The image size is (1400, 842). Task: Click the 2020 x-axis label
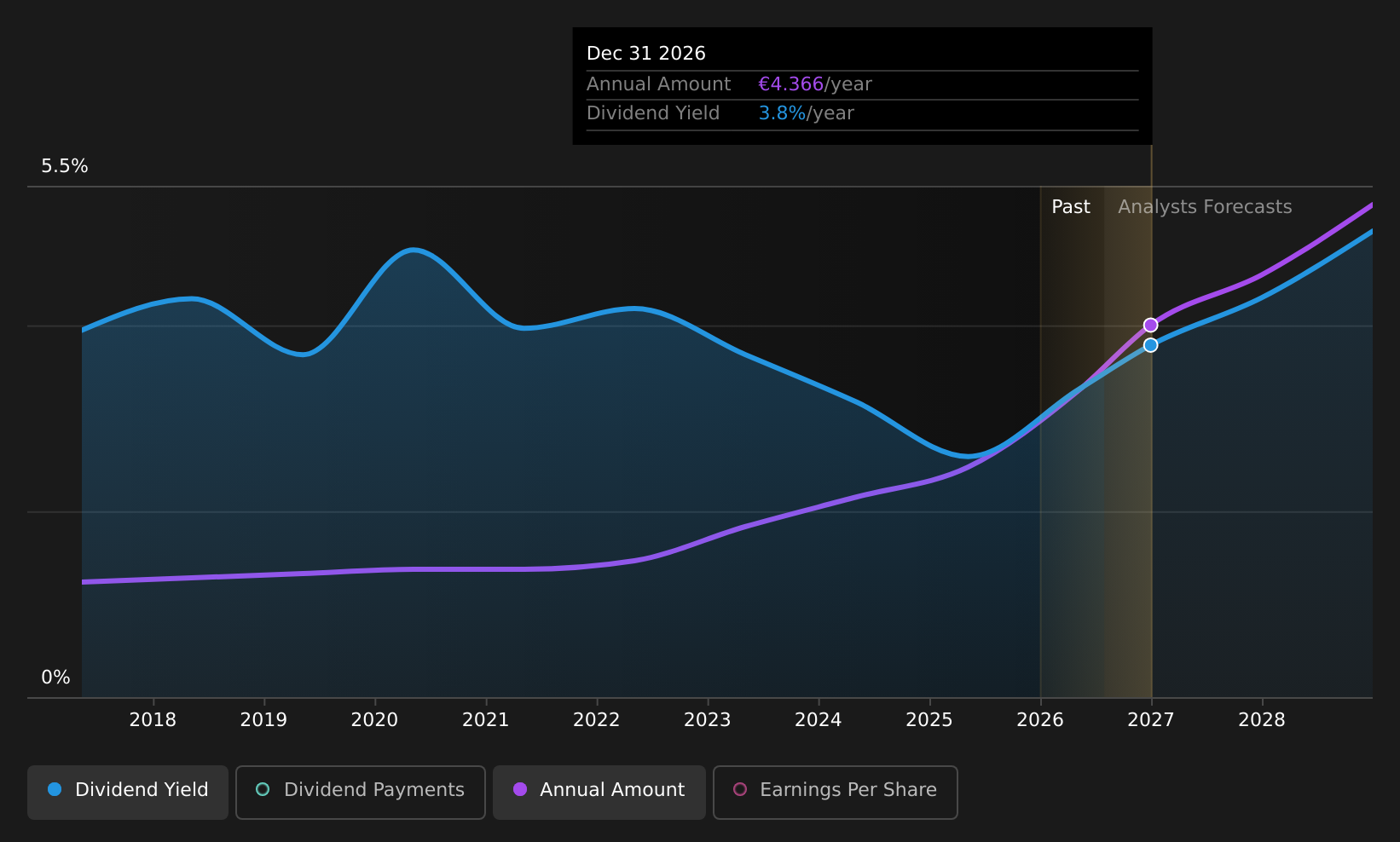[x=374, y=720]
